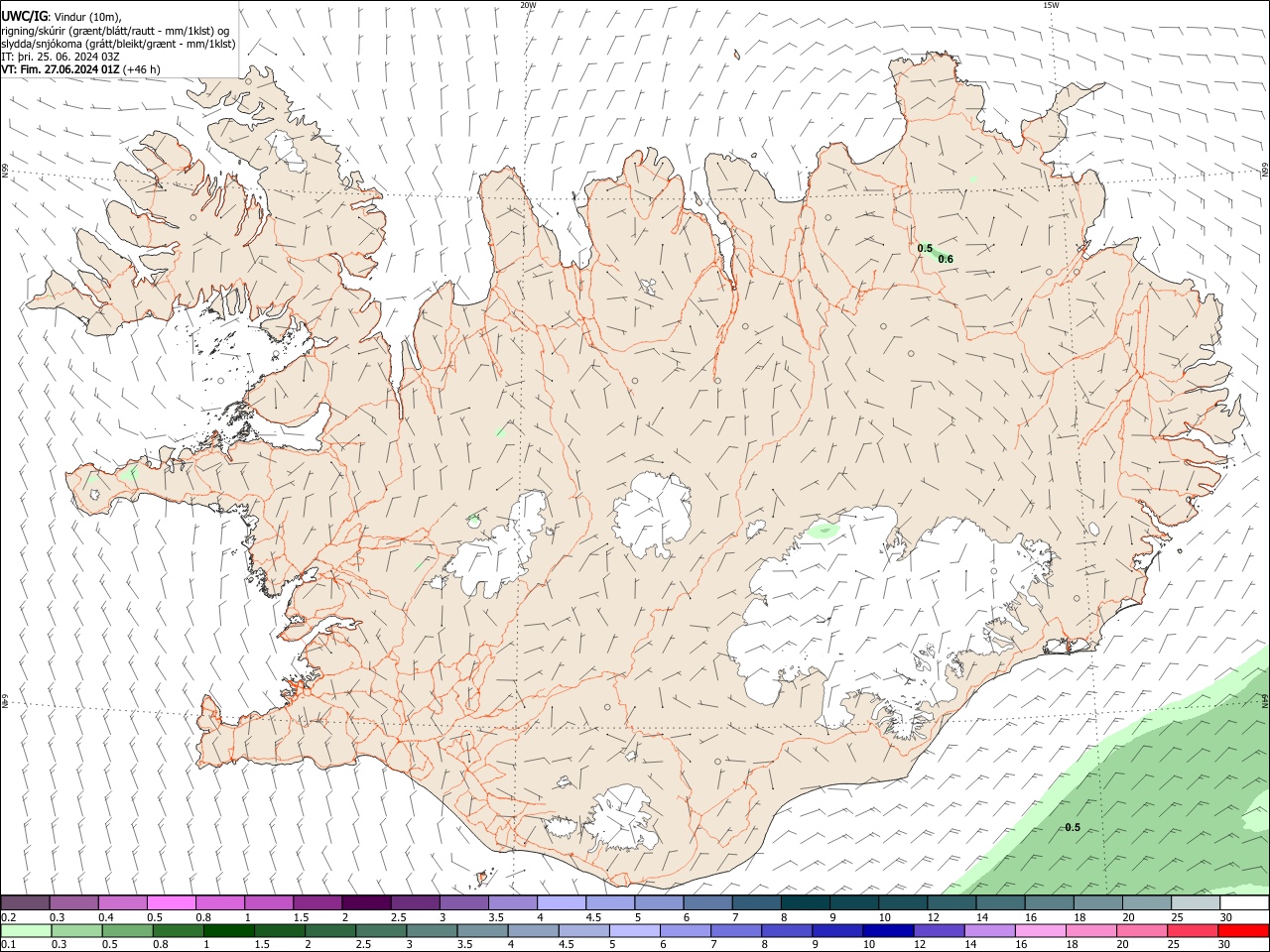Select the medium green 0.5 rain swatch
Image resolution: width=1270 pixels, height=952 pixels.
pyautogui.click(x=127, y=930)
